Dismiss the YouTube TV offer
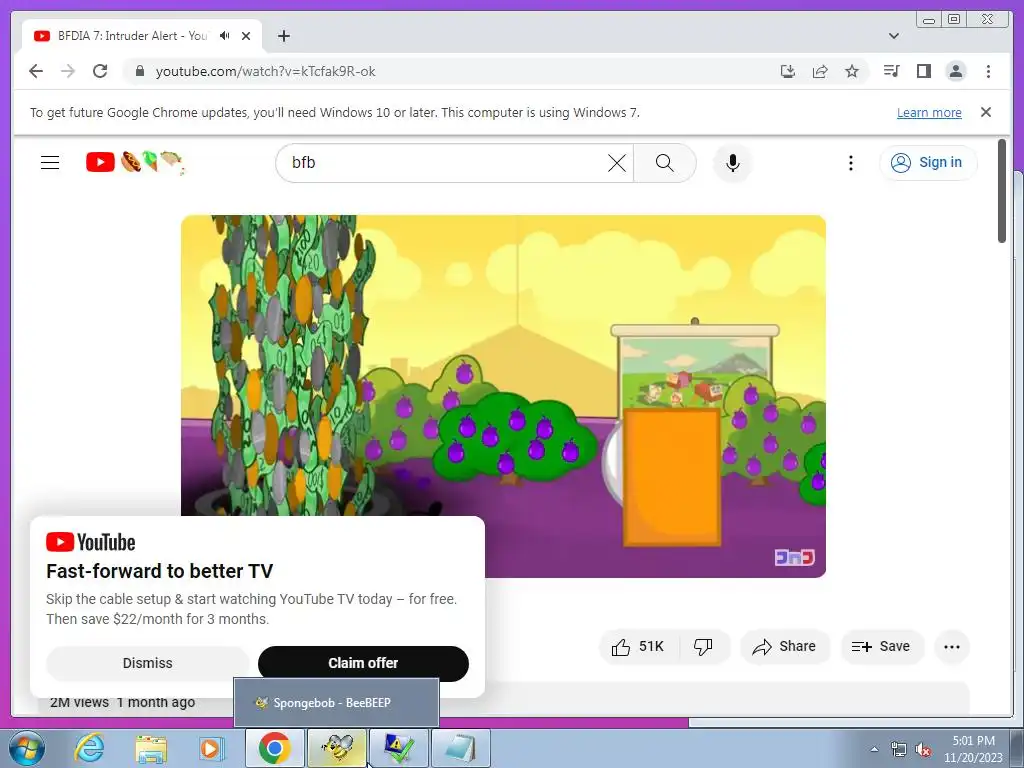Viewport: 1024px width, 768px height. [x=148, y=663]
